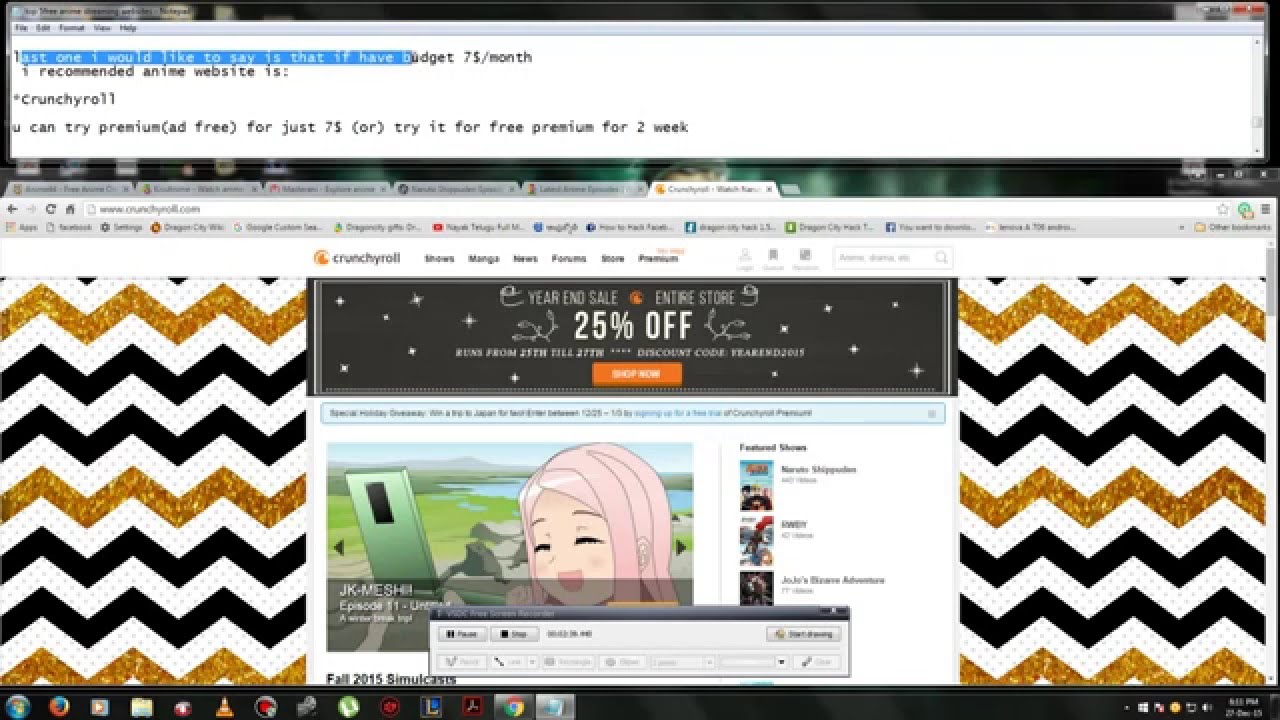Open Naruto Shippuden featured show thumbnail
The width and height of the screenshot is (1280, 720).
point(756,485)
